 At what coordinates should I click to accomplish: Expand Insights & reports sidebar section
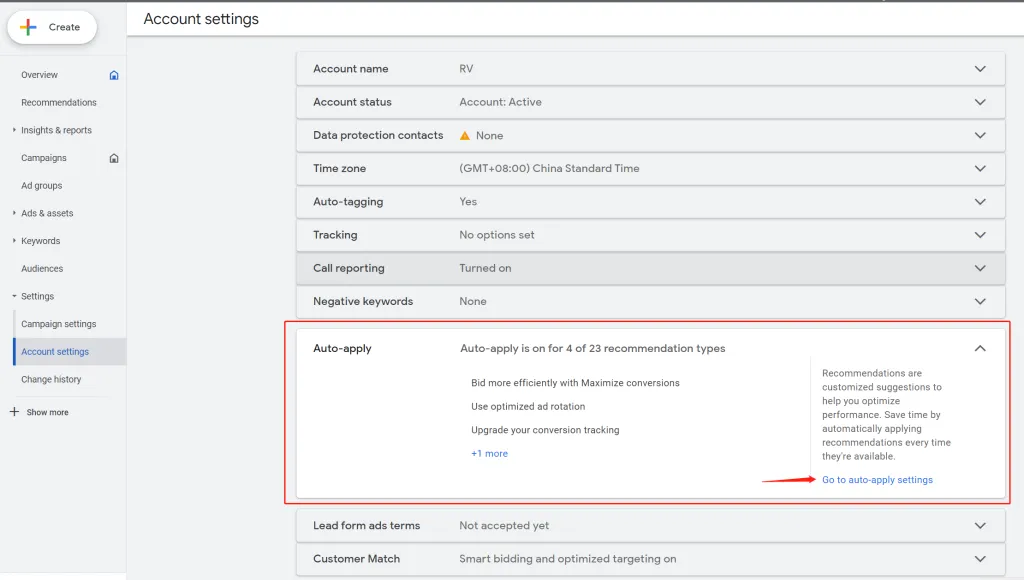14,130
